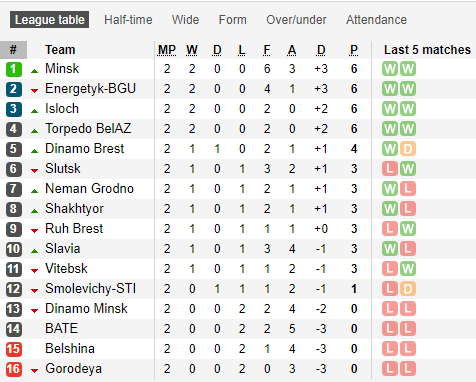Sort by the MP column header
This screenshot has width=476, height=382.
(167, 50)
